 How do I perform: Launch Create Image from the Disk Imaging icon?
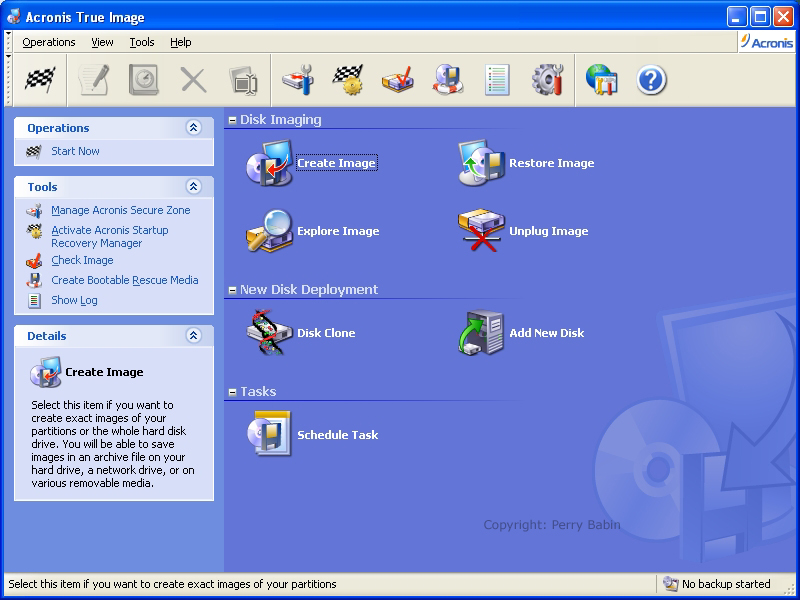tap(269, 163)
